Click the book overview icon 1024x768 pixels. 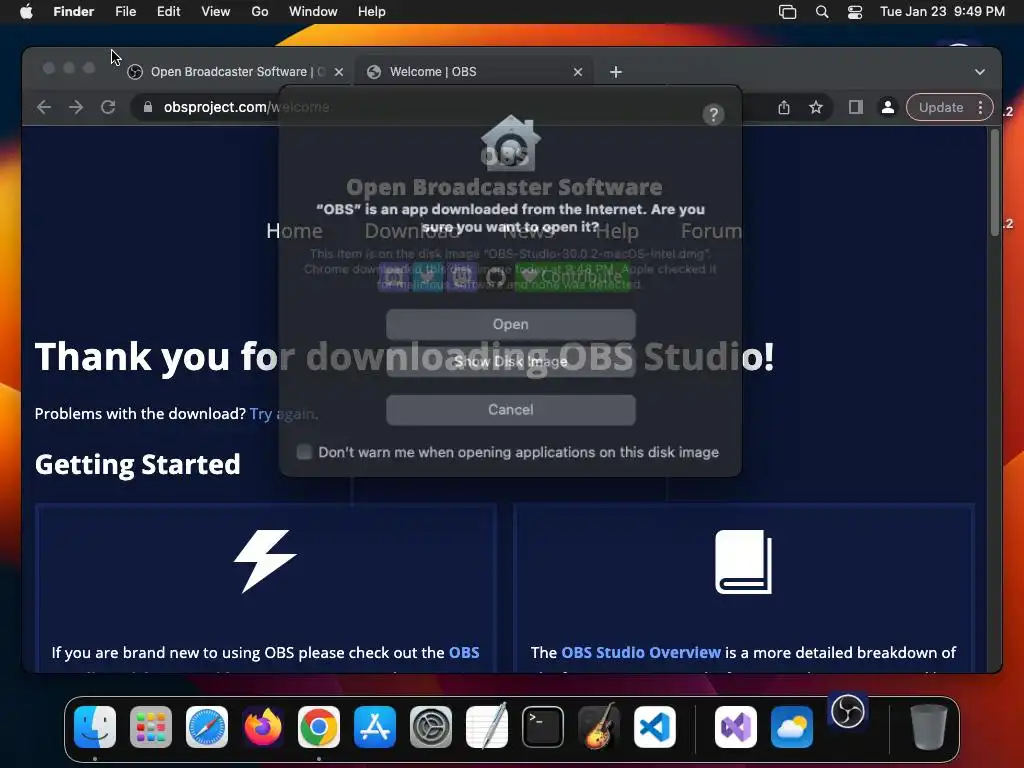coord(743,562)
